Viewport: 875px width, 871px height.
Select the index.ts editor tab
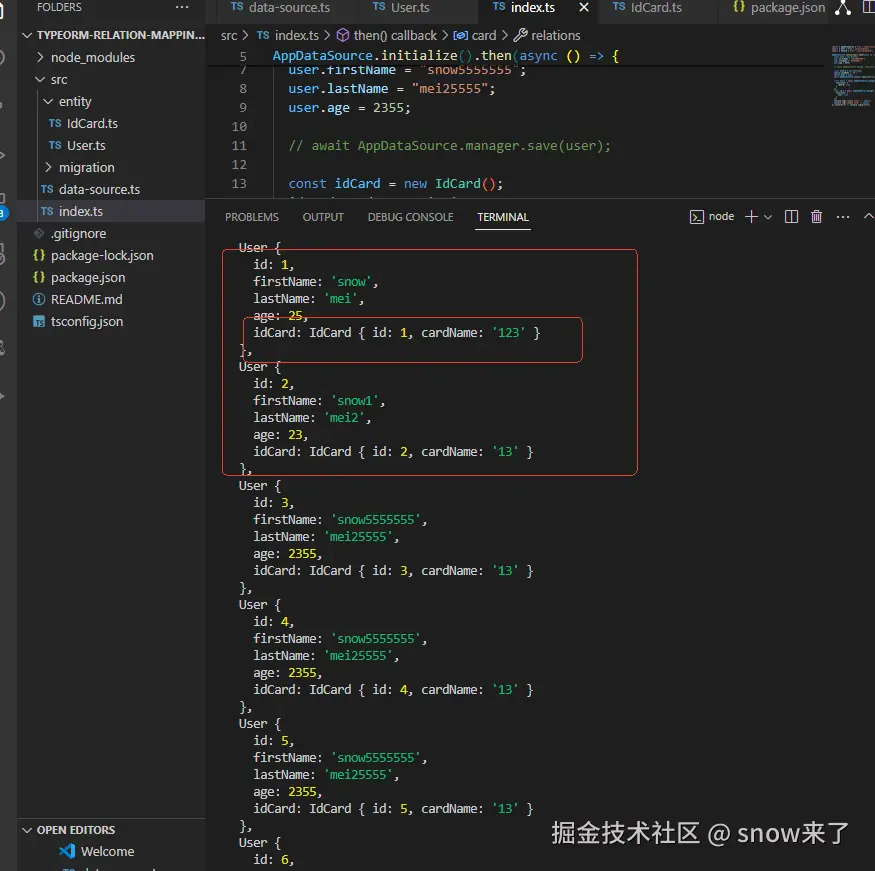(525, 8)
